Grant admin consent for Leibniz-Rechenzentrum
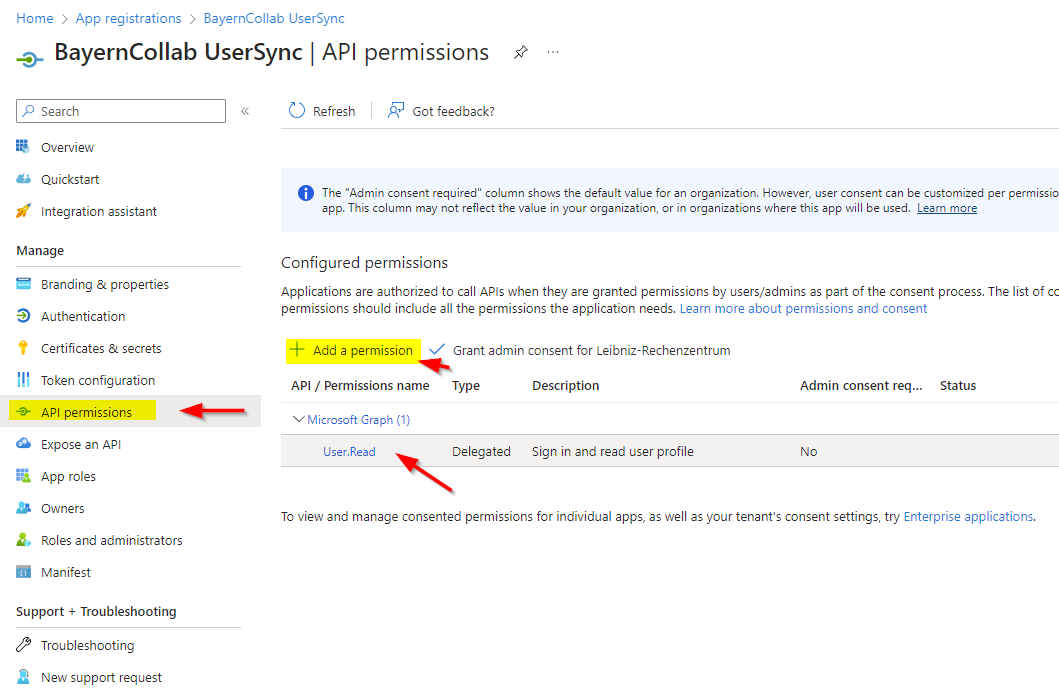Image resolution: width=1059 pixels, height=694 pixels. (590, 351)
